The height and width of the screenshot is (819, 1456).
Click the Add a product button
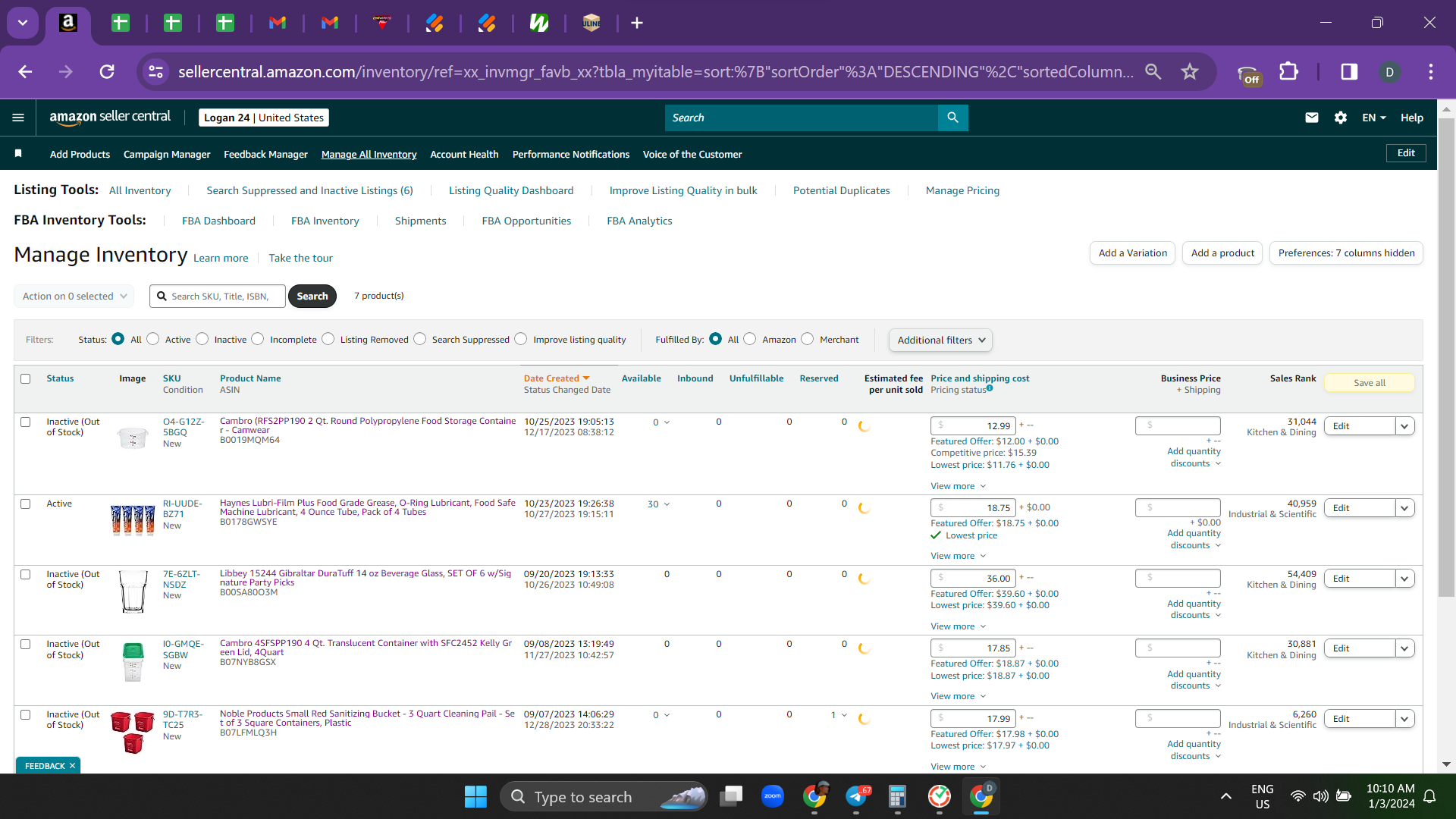click(1222, 253)
